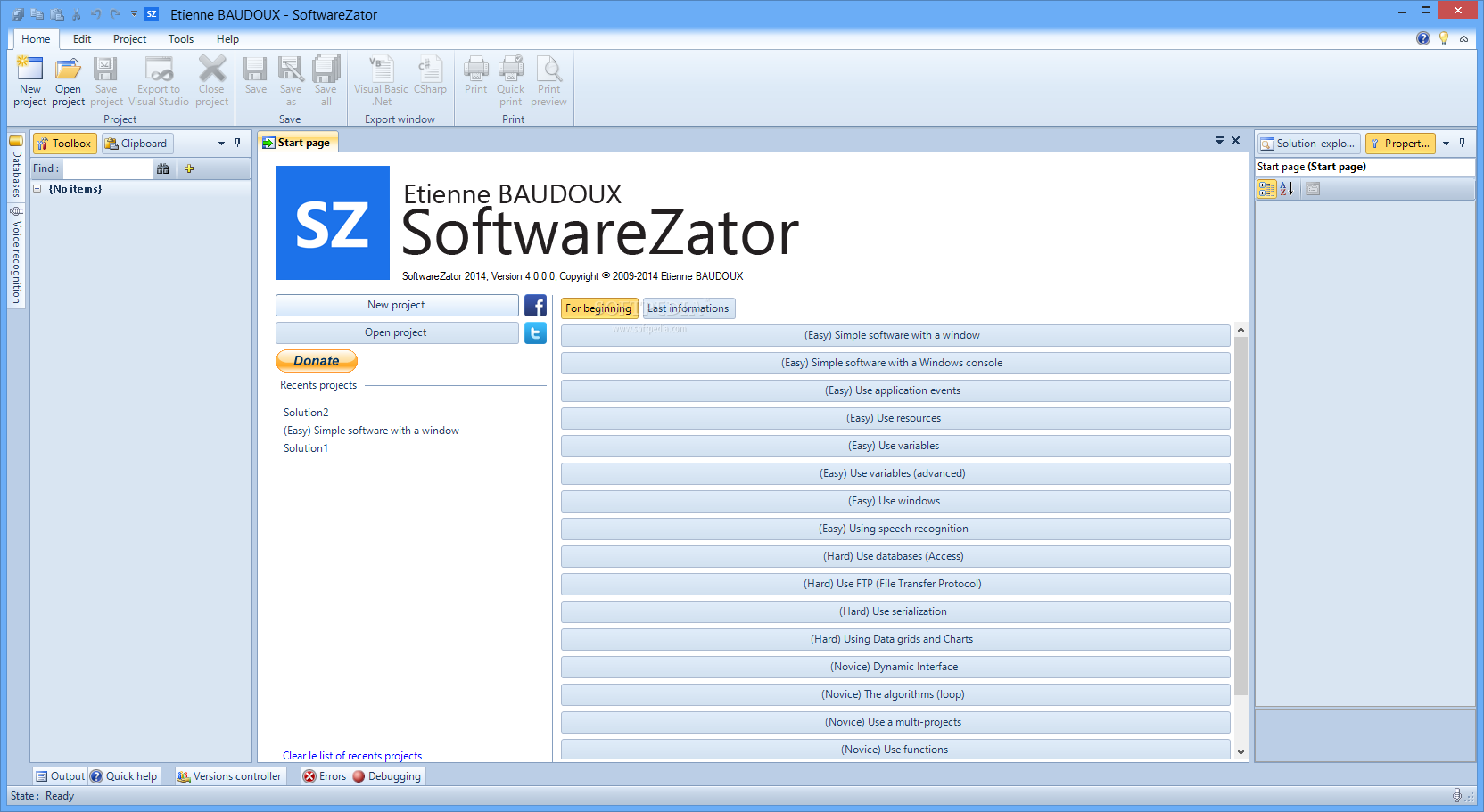Screen dimensions: 1484x812
Task: Open the Versions controller panel tab
Action: coord(229,776)
